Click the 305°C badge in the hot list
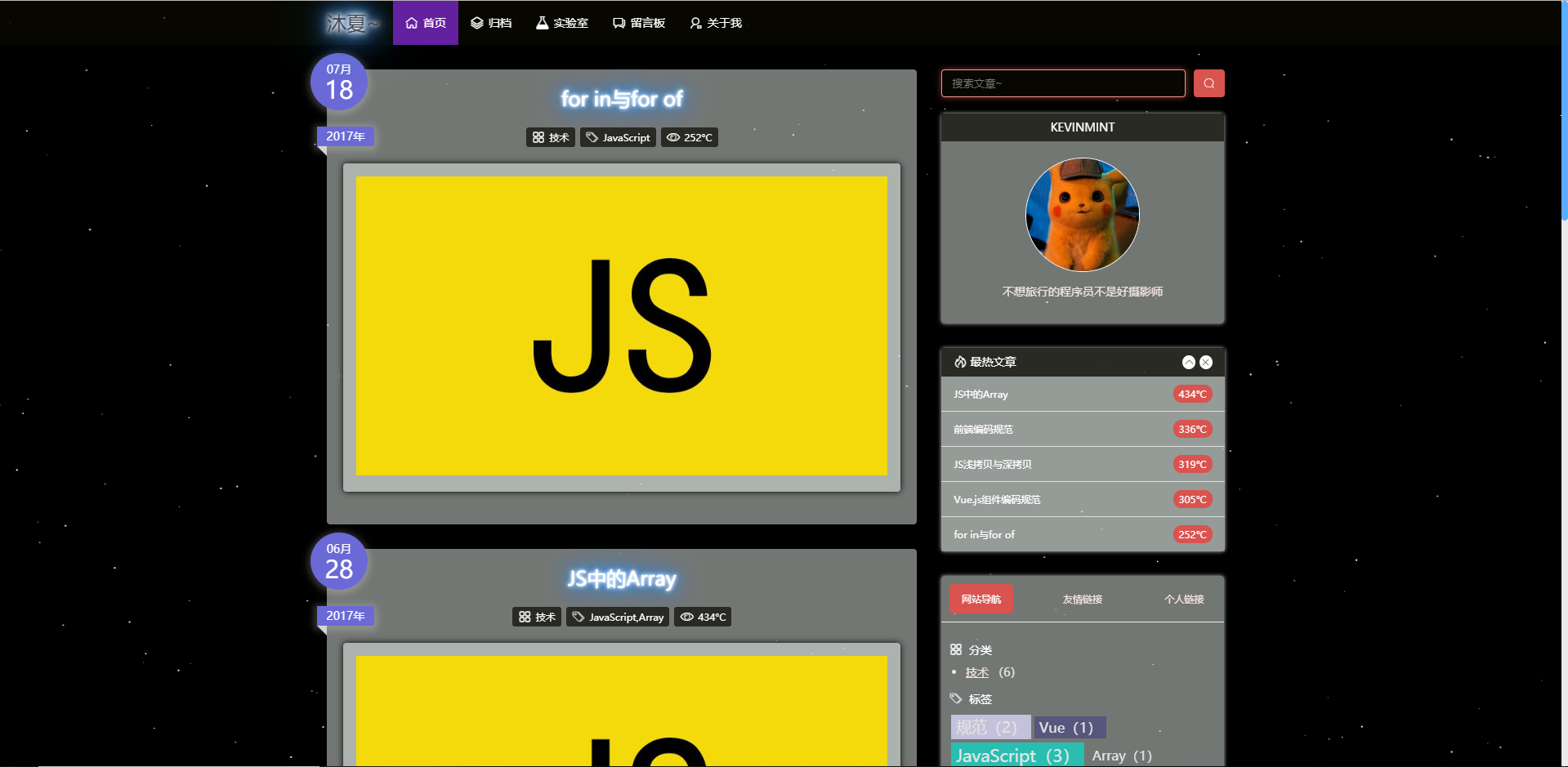The image size is (1568, 767). [1192, 499]
